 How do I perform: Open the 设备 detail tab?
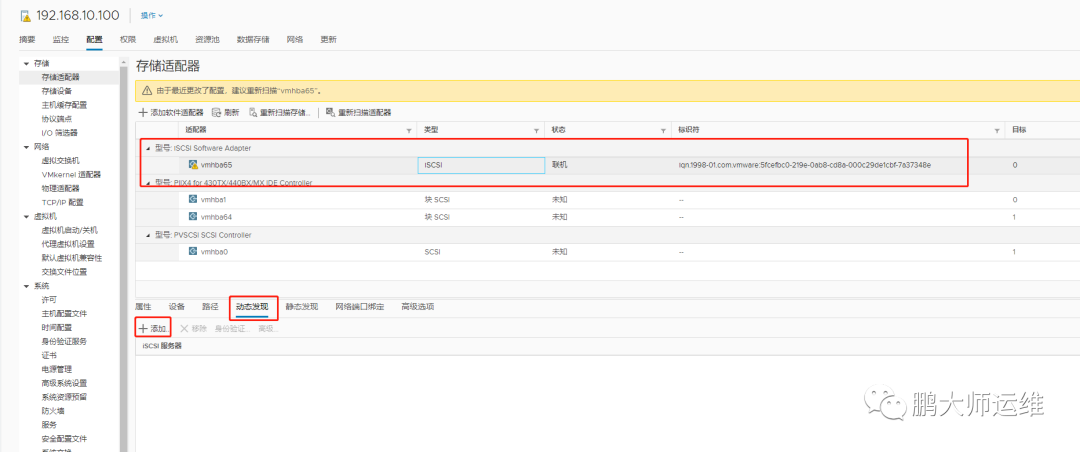(176, 307)
